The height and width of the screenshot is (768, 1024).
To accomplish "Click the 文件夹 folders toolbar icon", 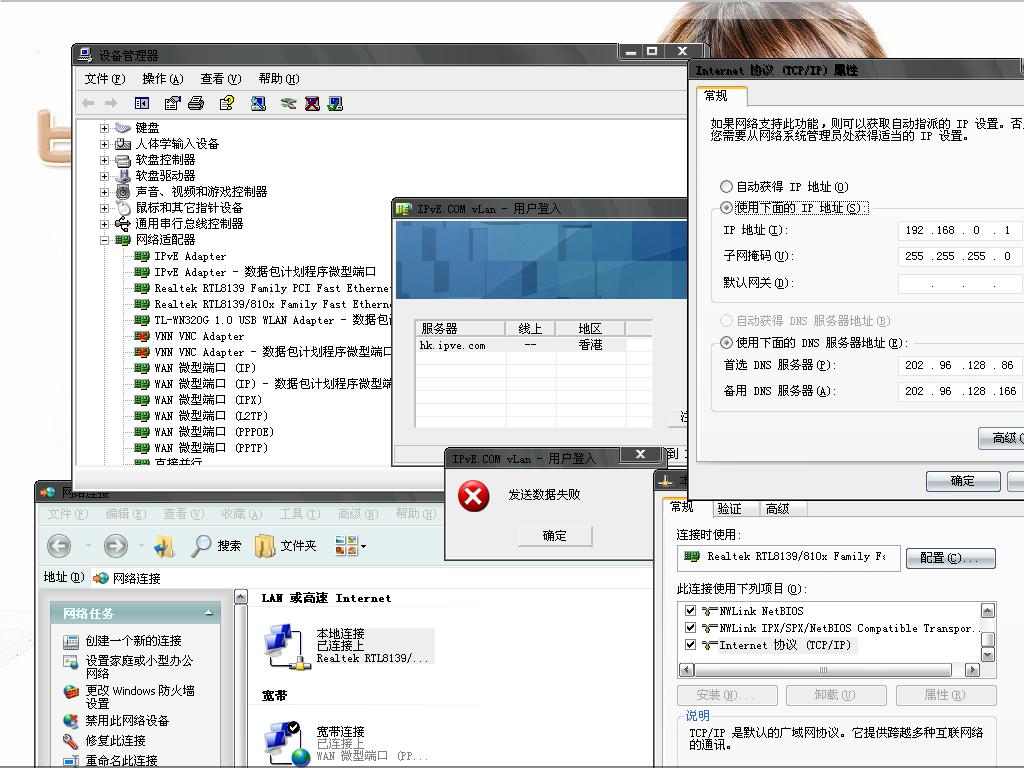I will click(x=266, y=546).
